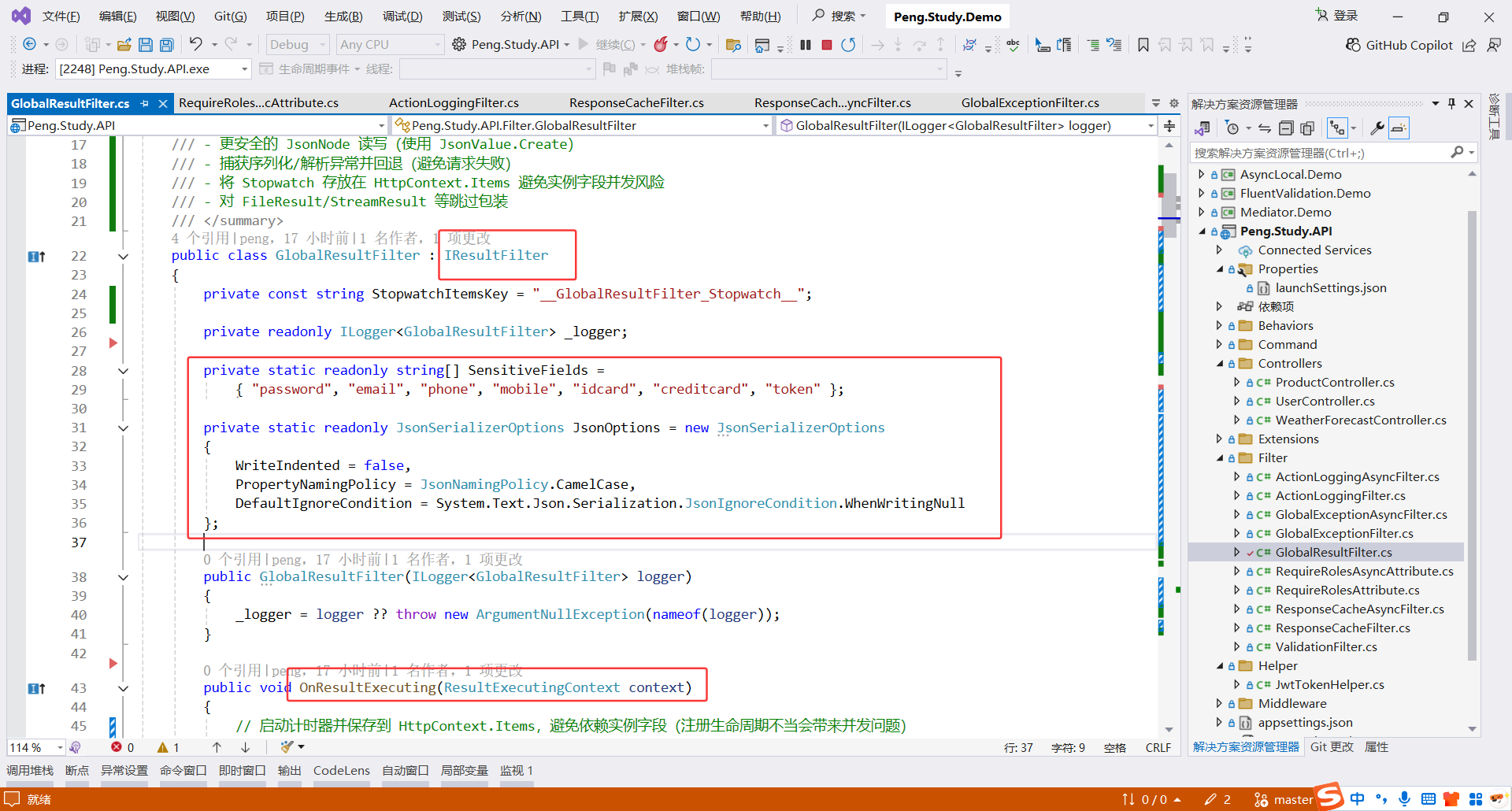Open Solution Explorer Properties wrench
The height and width of the screenshot is (811, 1512).
1377,128
